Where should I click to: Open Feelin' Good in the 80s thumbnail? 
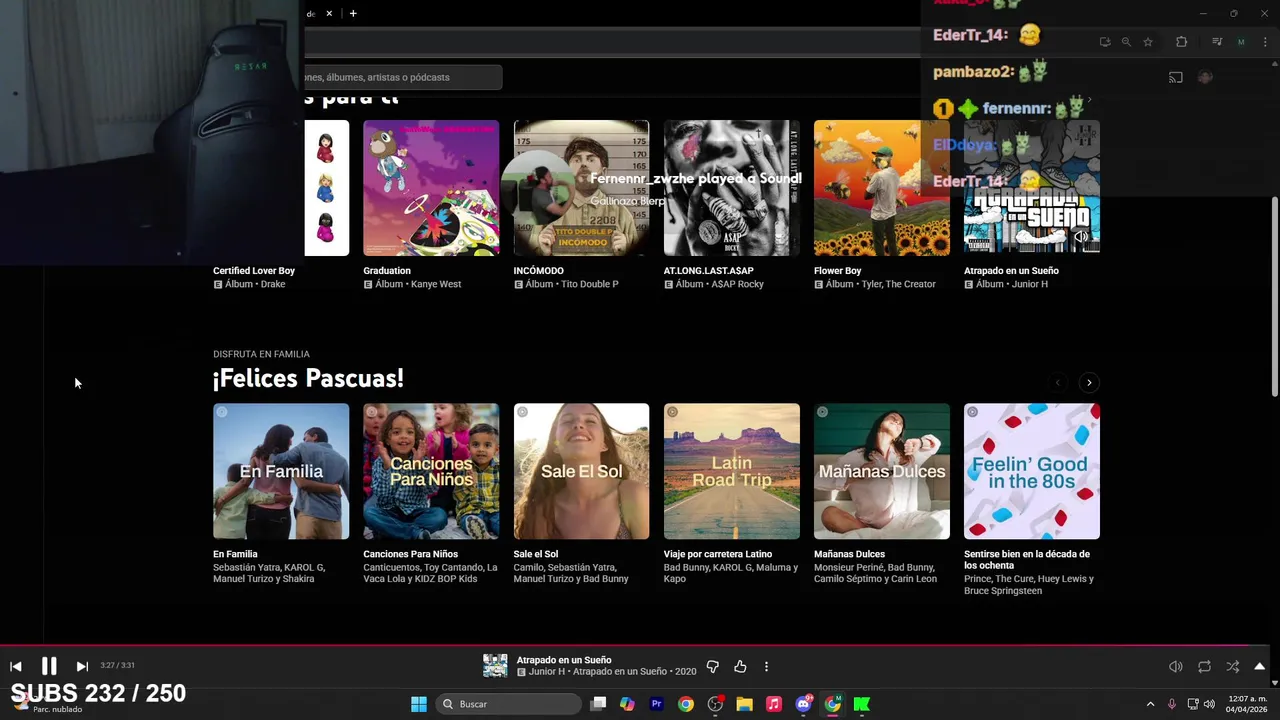click(1032, 471)
